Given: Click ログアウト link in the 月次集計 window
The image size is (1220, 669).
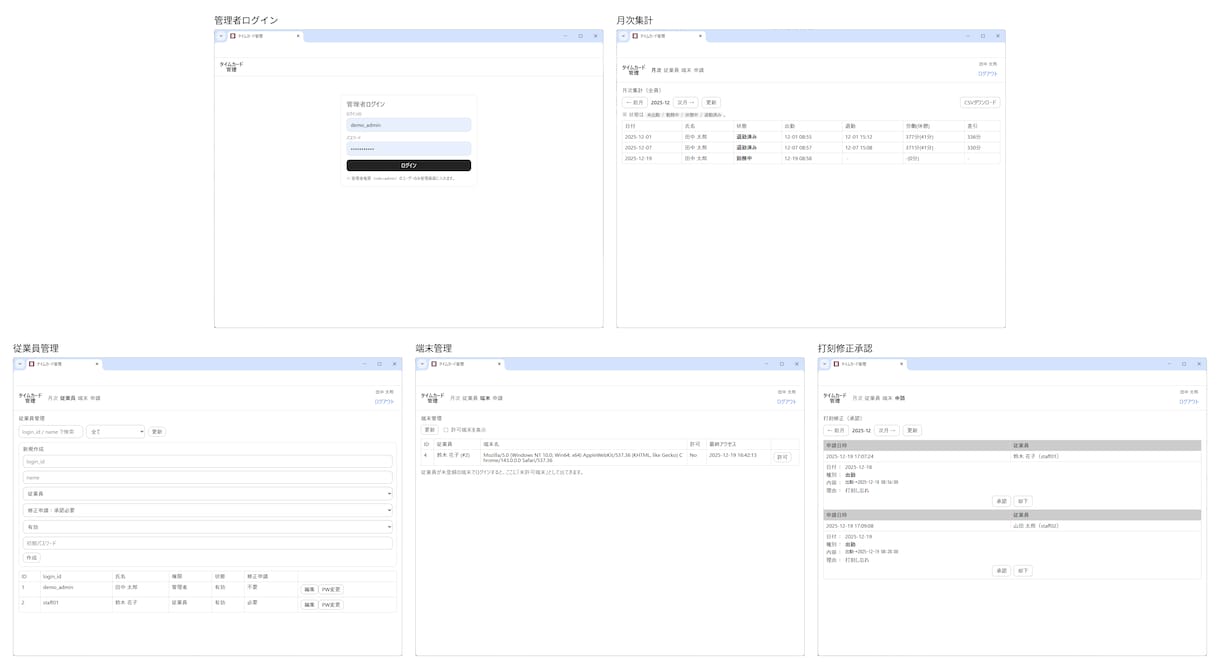Looking at the screenshot, I should pos(987,74).
